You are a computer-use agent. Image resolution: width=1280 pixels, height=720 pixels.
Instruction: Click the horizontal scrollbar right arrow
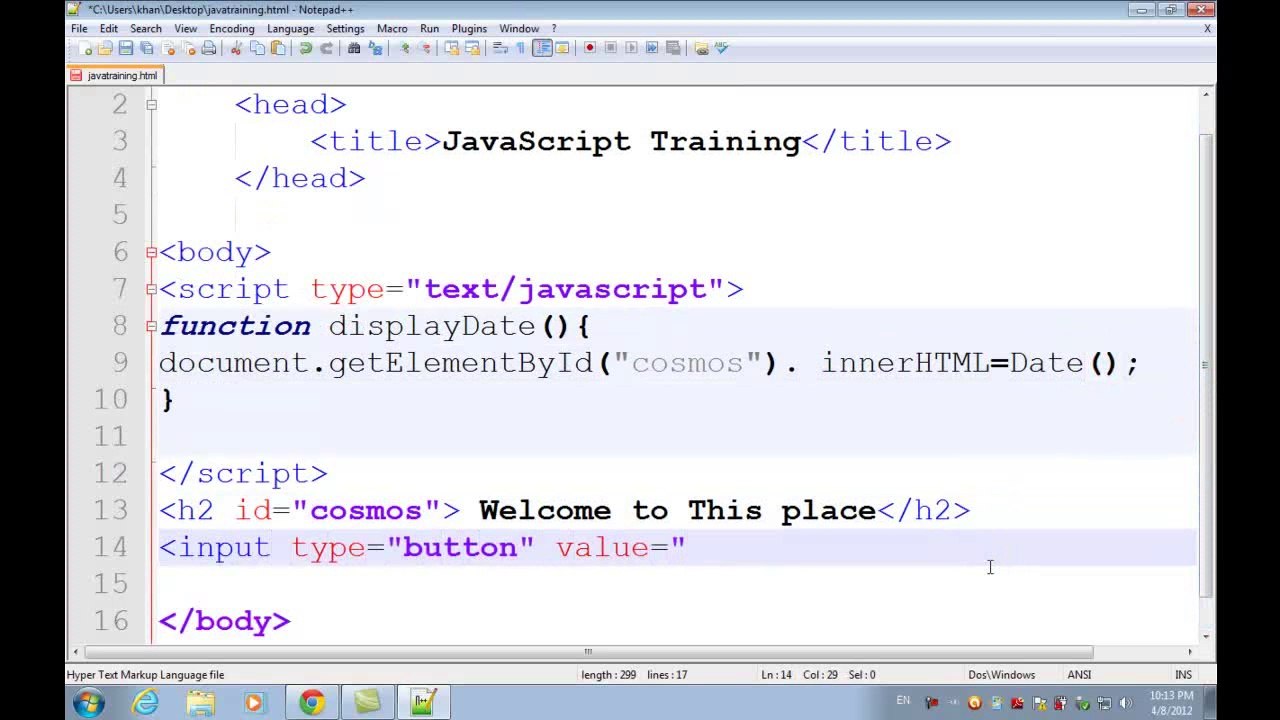(1189, 652)
